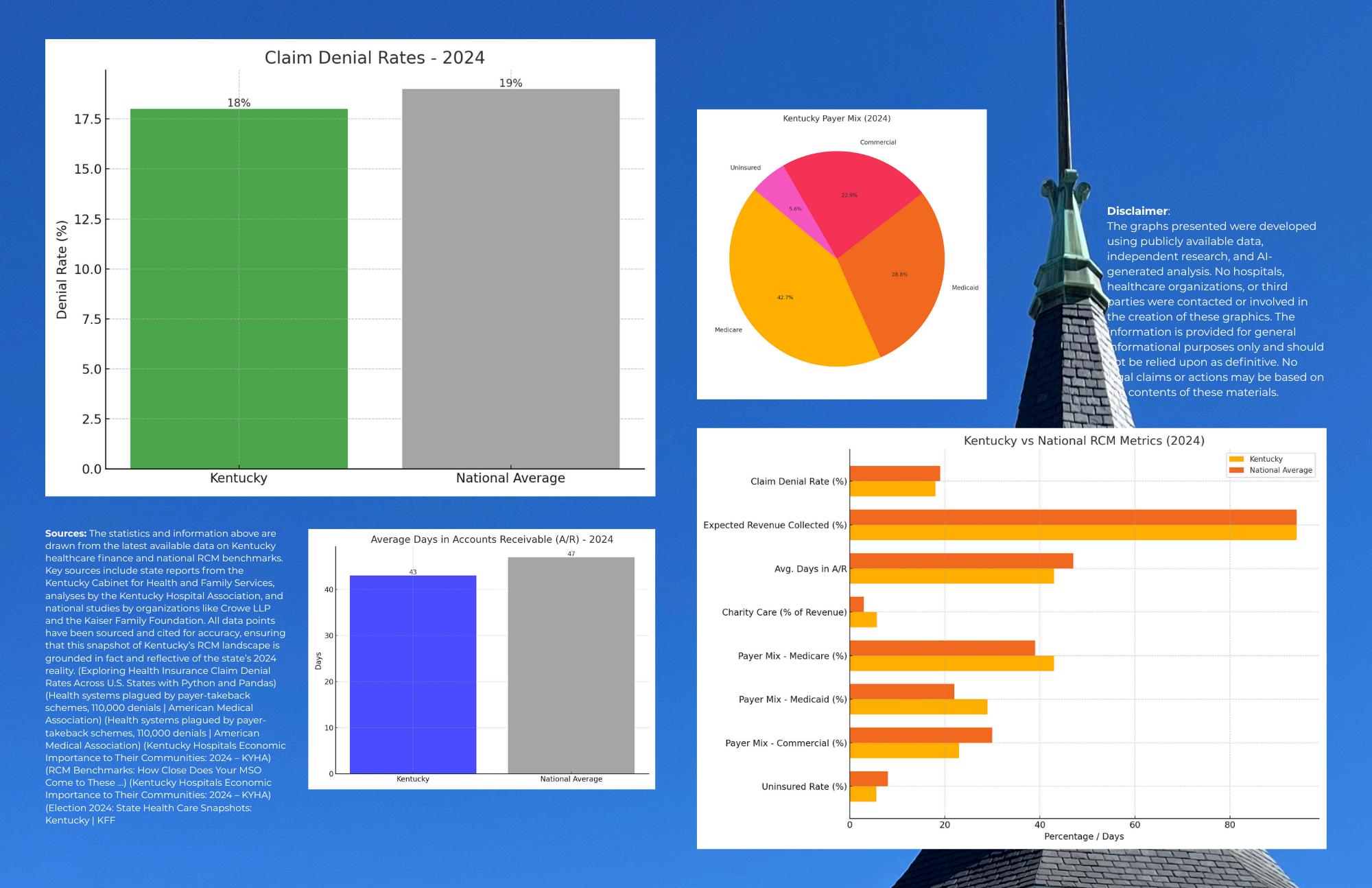This screenshot has width=1372, height=888.
Task: Click the Uninsured Rate (%) label
Action: pyautogui.click(x=803, y=786)
